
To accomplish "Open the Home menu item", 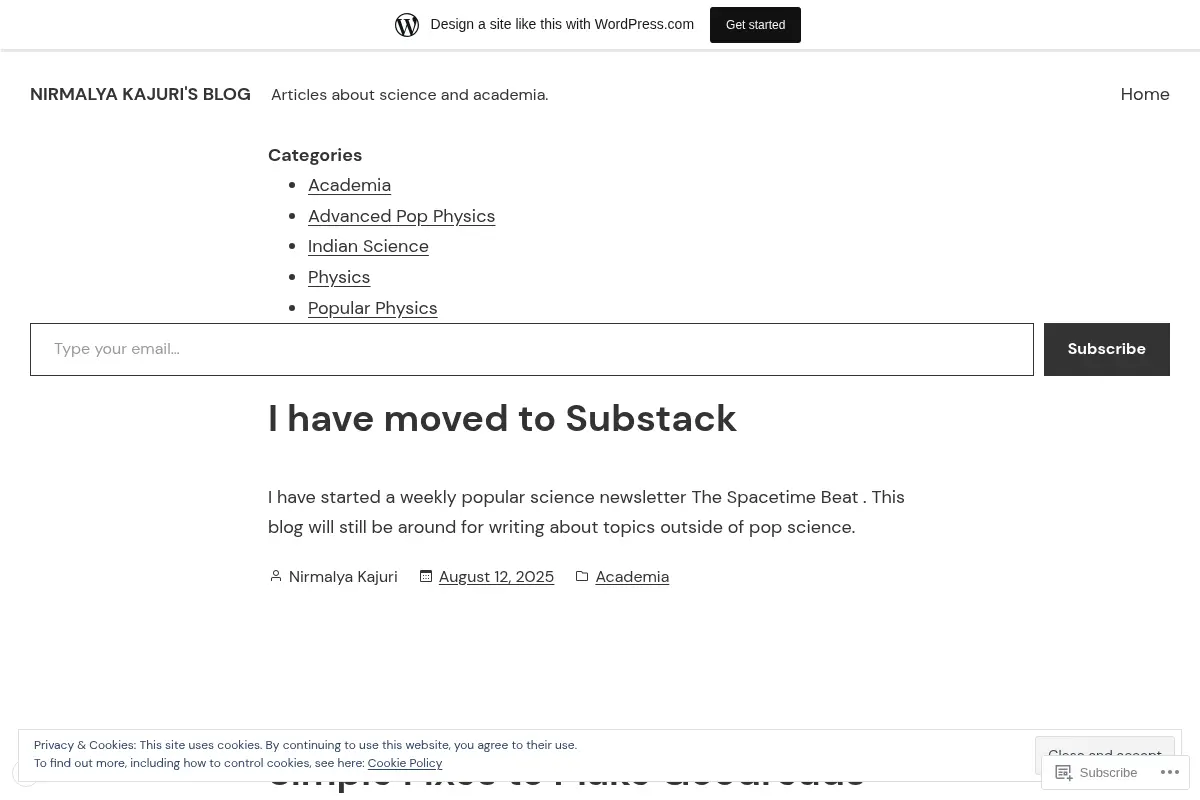I will (1145, 94).
